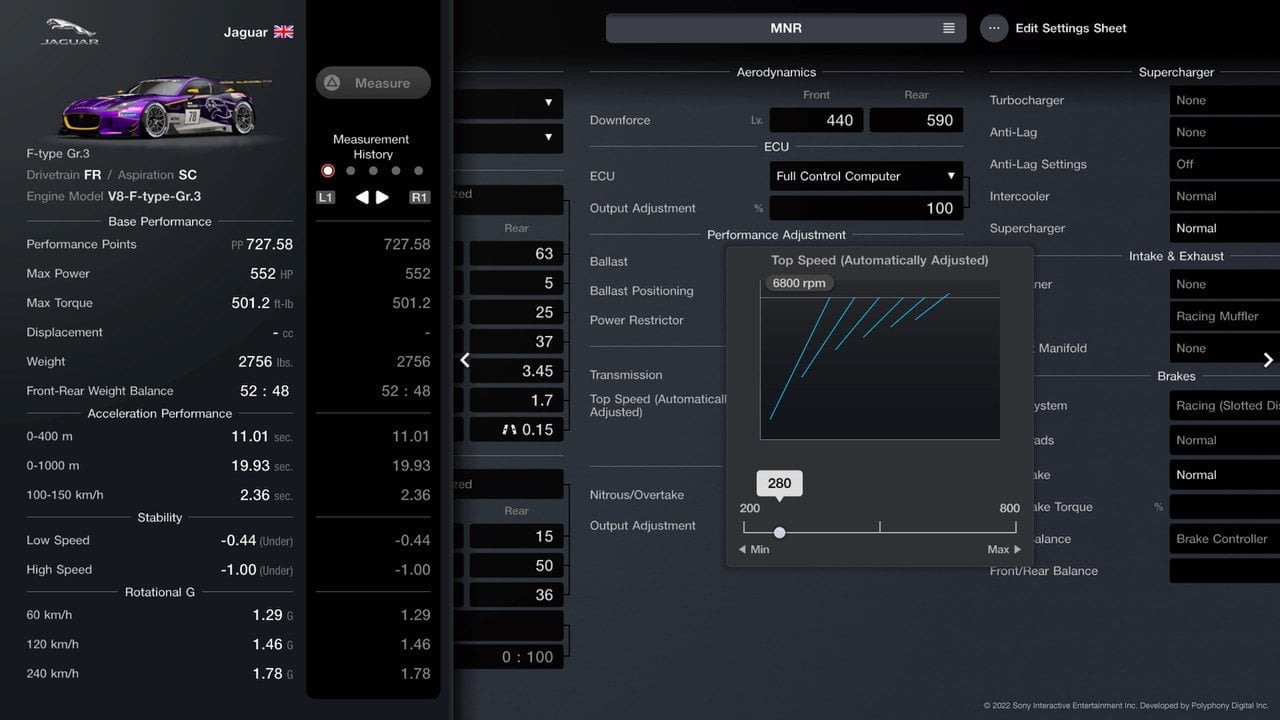Open the ECU Full Control Computer dropdown
Image resolution: width=1280 pixels, height=720 pixels.
point(866,176)
